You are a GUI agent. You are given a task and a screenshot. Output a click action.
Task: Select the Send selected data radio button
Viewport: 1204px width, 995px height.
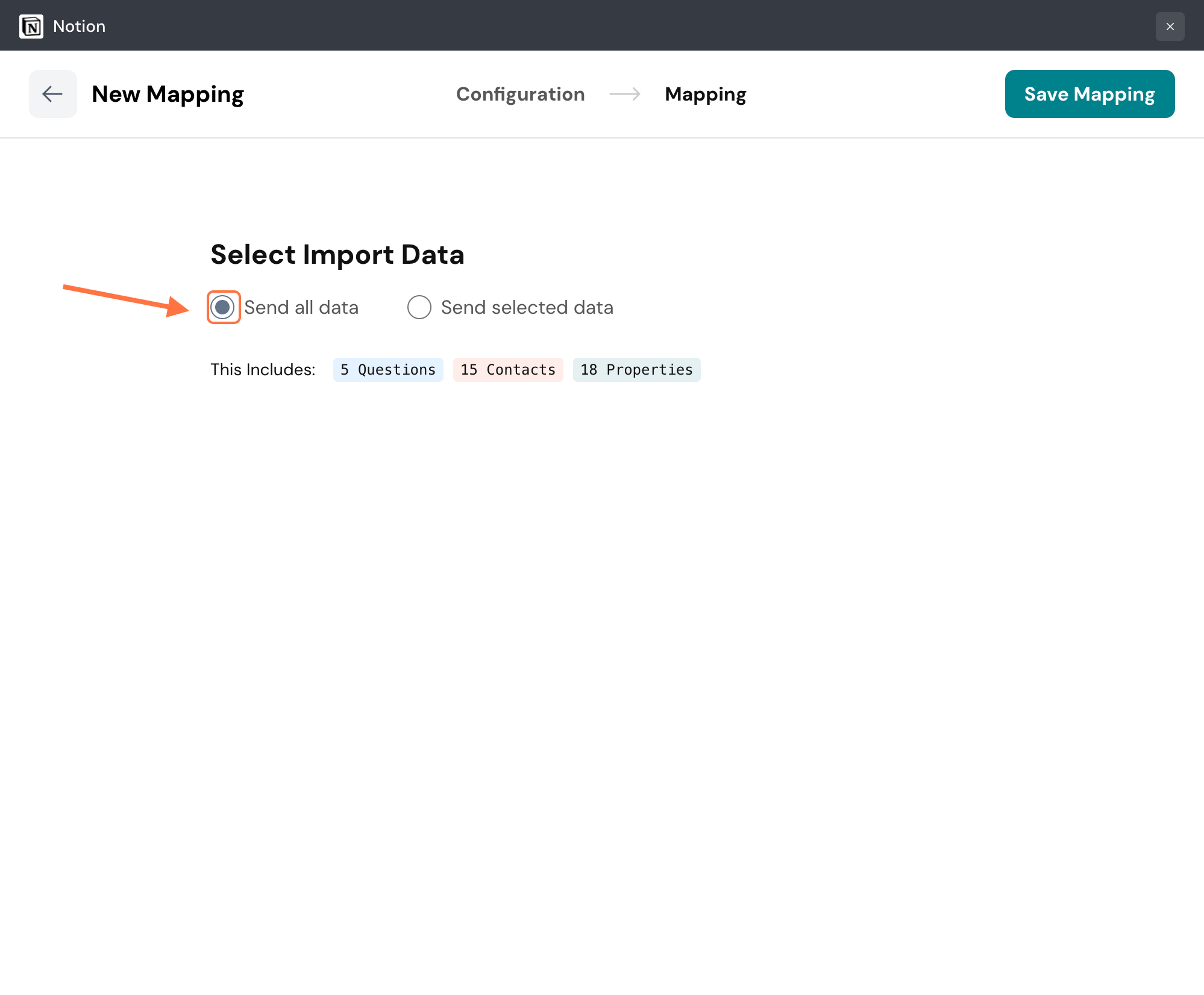tap(419, 307)
